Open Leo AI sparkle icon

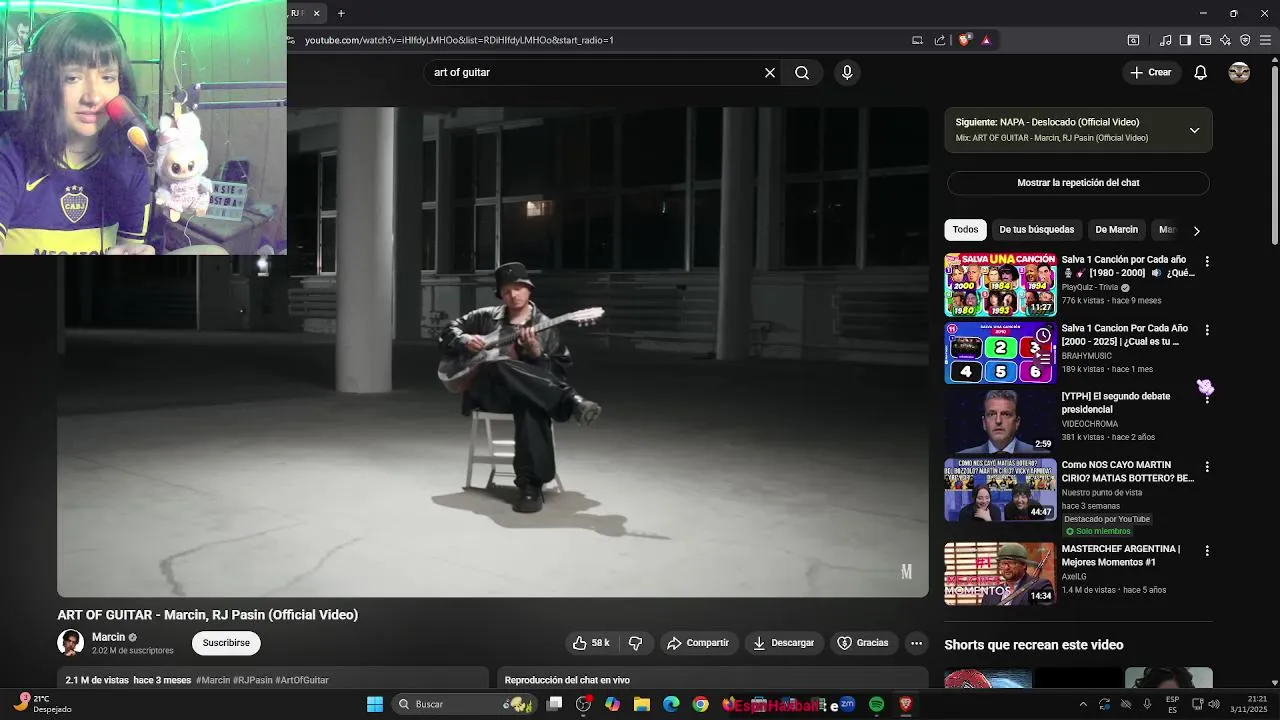pyautogui.click(x=1225, y=40)
